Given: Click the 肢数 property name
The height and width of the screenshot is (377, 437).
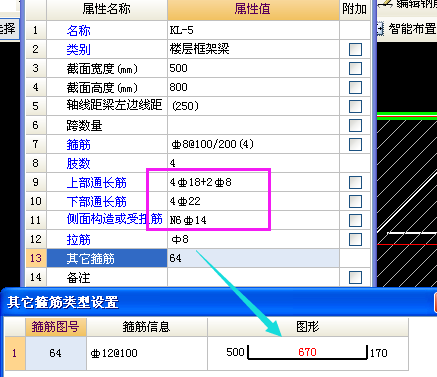Looking at the screenshot, I should point(78,164).
